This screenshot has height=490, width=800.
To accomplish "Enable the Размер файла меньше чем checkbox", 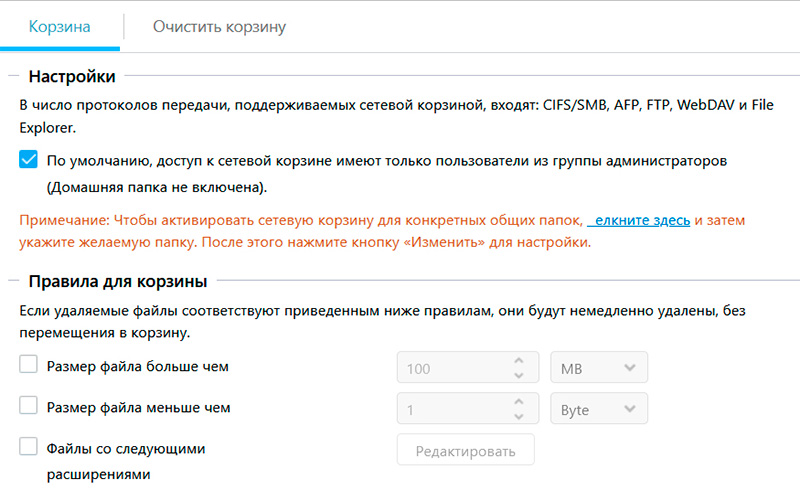I will [29, 407].
